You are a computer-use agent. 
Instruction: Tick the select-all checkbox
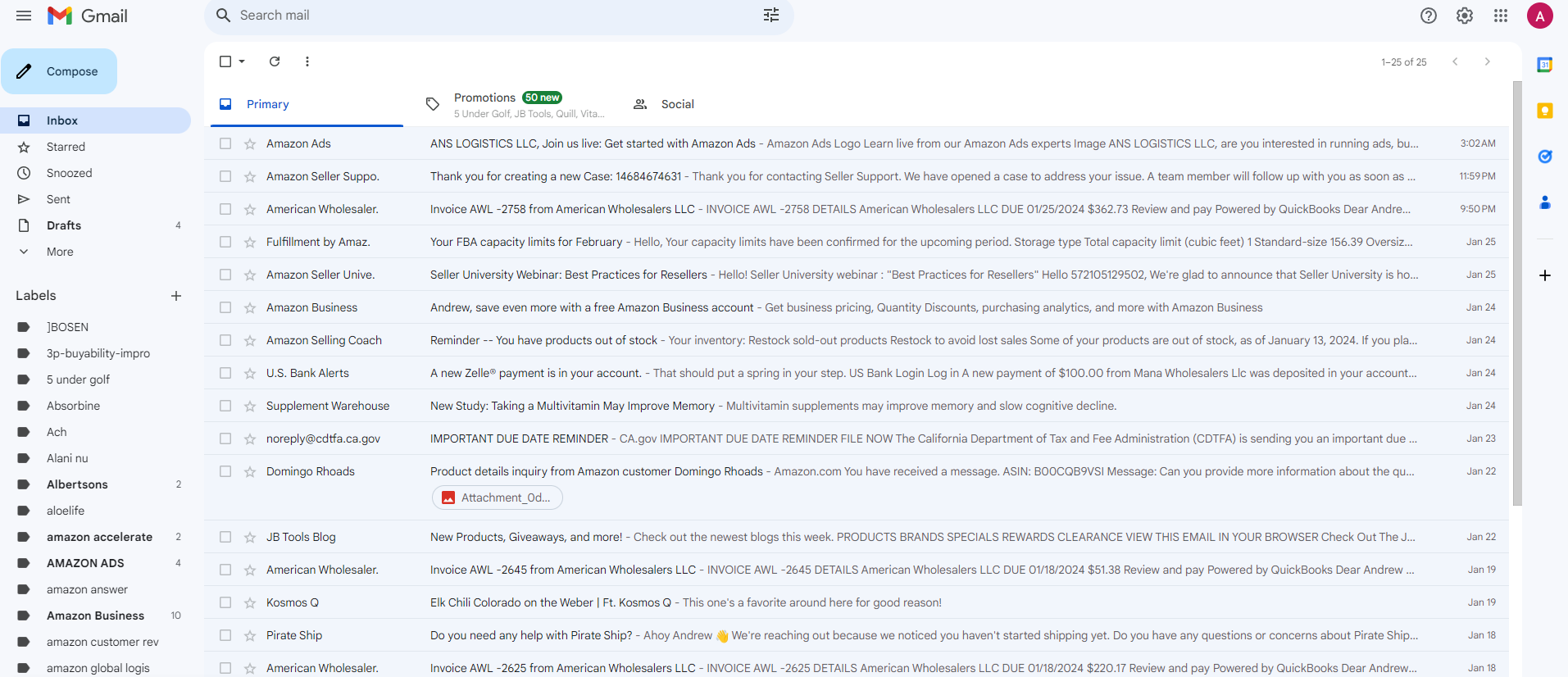click(x=225, y=61)
